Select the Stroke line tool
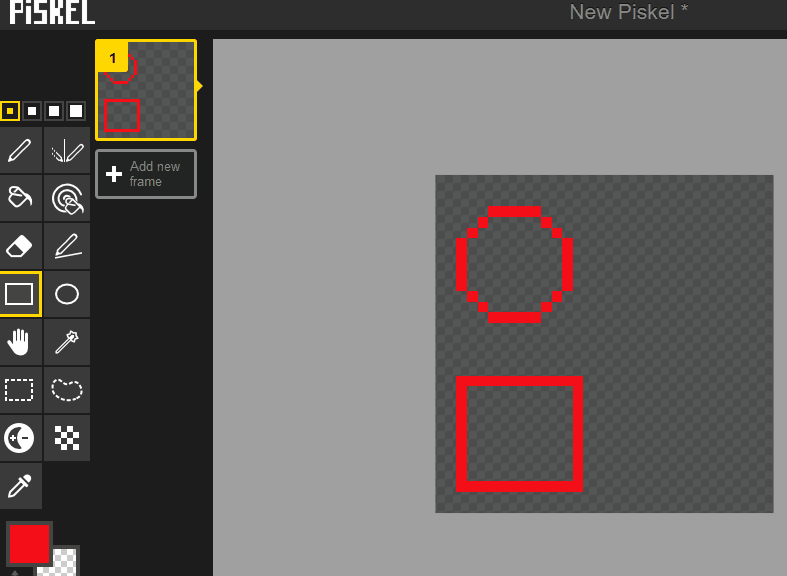This screenshot has height=576, width=787. tap(67, 246)
